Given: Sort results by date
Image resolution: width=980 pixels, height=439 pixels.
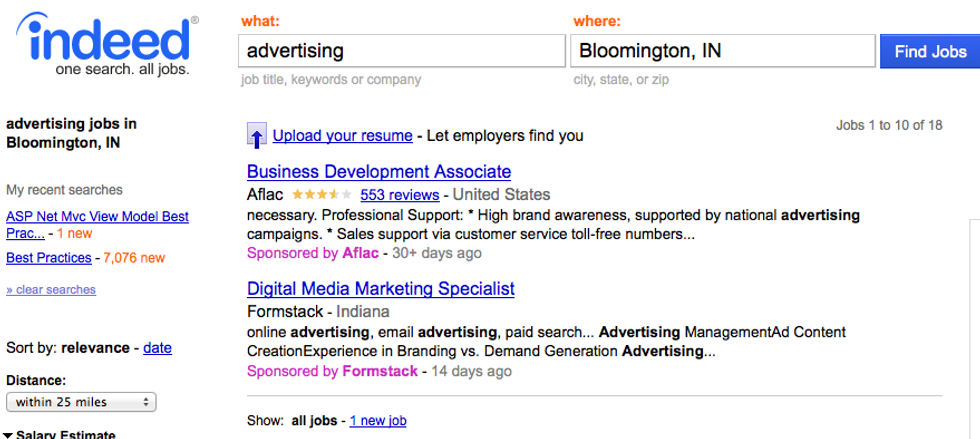Looking at the screenshot, I should pos(157,348).
